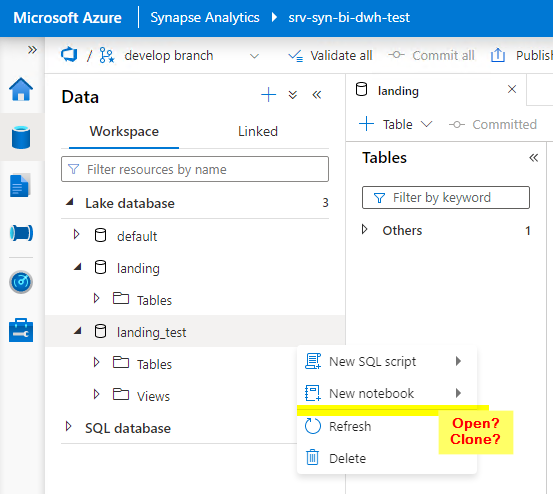Expand all resources double chevron

[293, 95]
